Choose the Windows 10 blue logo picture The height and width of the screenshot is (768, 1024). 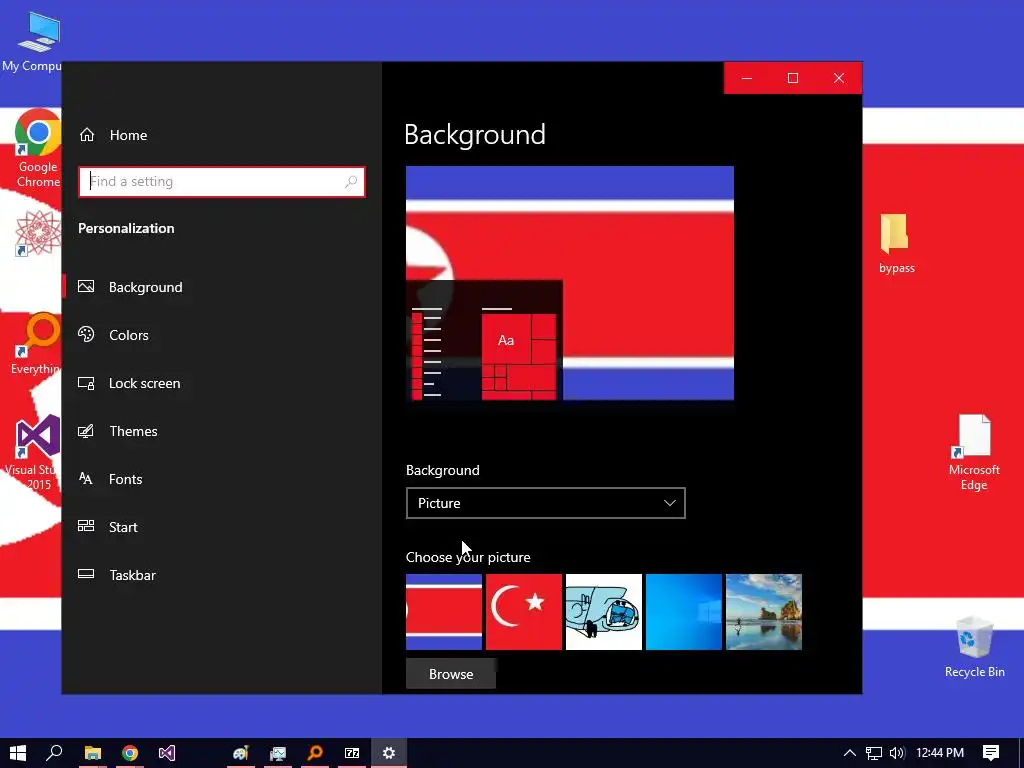tap(684, 612)
